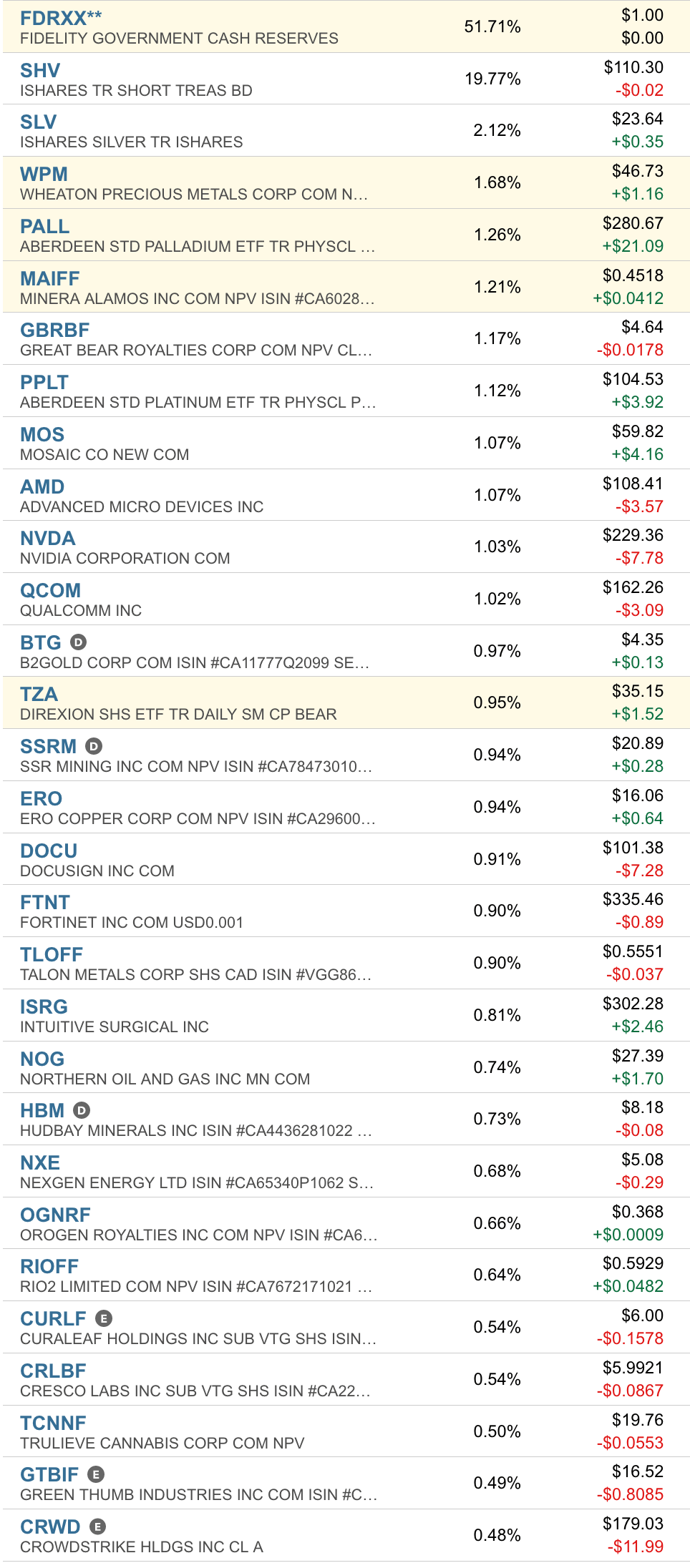Click the $229.36 NVDA price
690x1568 pixels.
pos(633,535)
